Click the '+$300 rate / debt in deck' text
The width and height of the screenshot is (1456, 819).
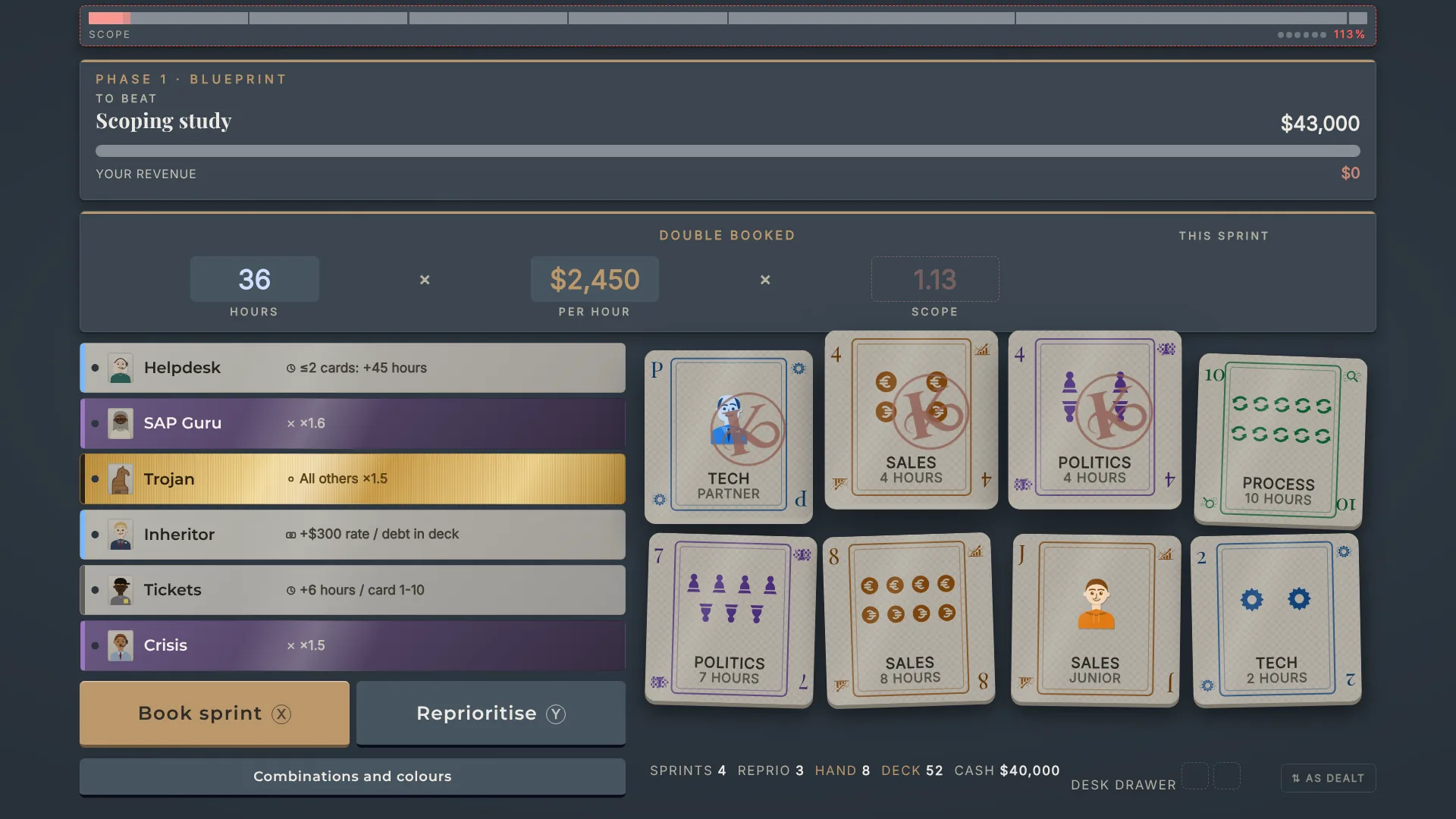click(x=379, y=535)
